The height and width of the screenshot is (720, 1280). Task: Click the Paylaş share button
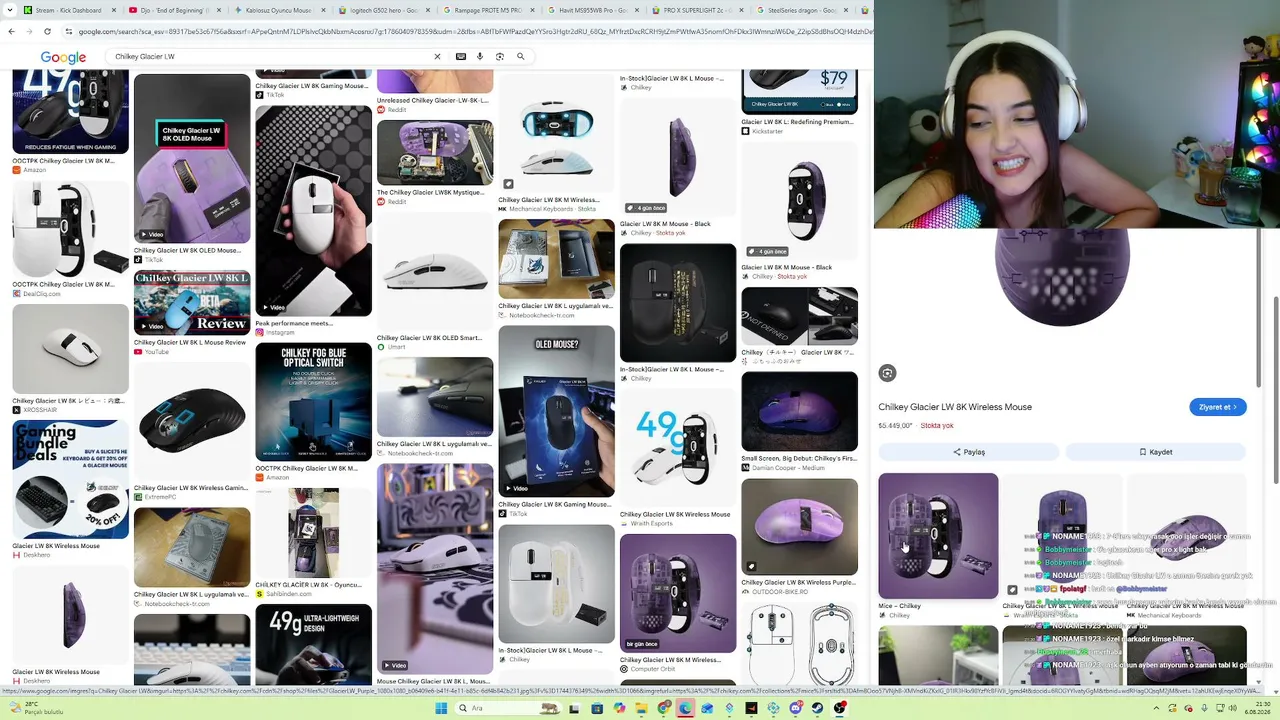968,452
